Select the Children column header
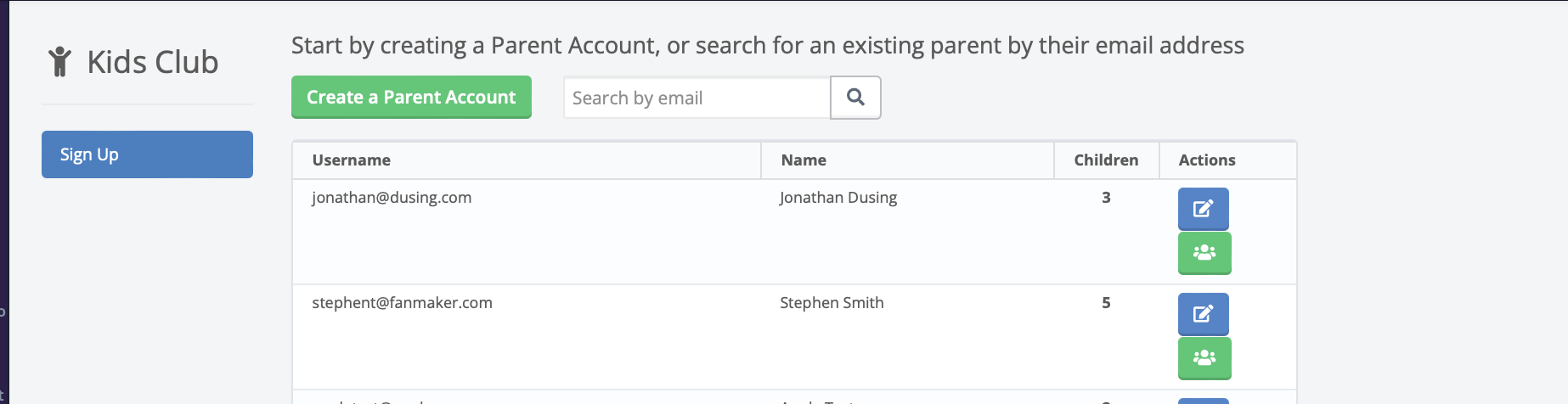Image resolution: width=1568 pixels, height=404 pixels. (1105, 160)
